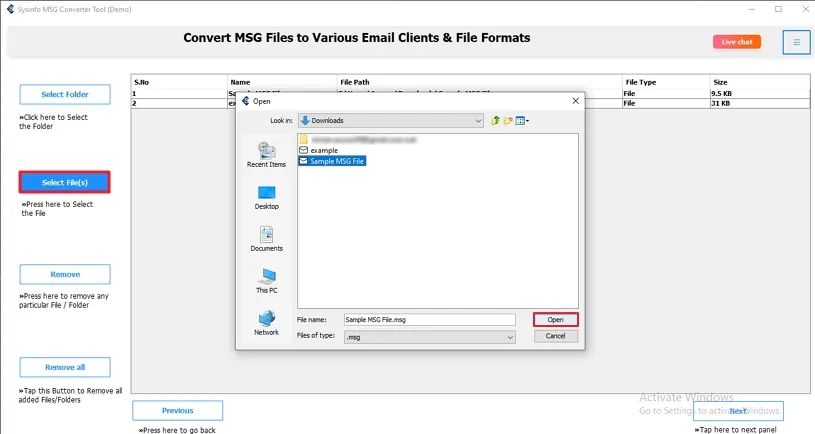Create a new folder in the Open dialog
815x434 pixels.
508,121
